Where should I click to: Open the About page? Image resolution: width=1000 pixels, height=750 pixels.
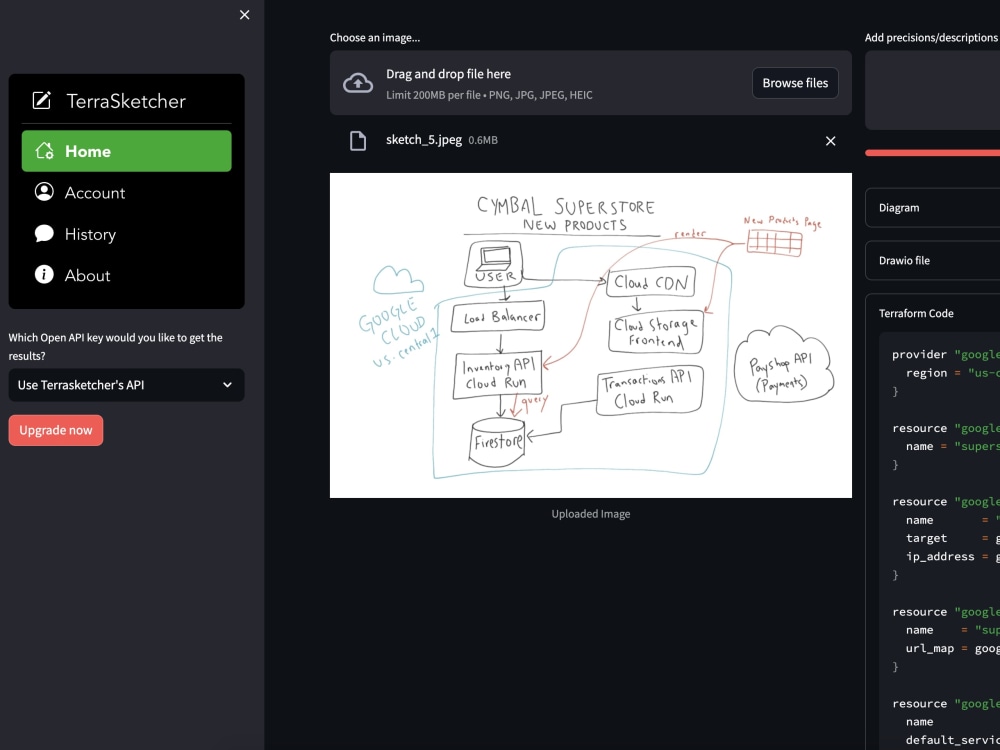pos(87,274)
